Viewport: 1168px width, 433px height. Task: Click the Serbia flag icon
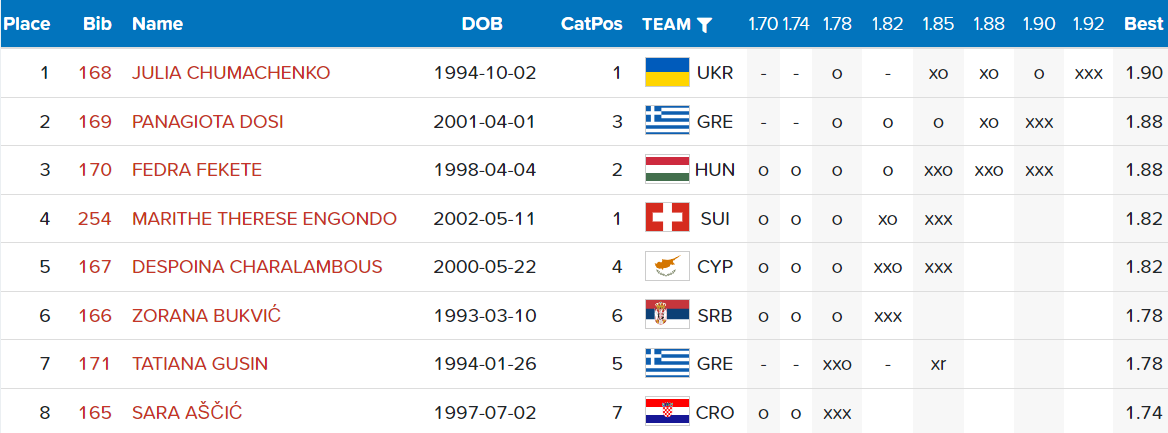point(667,315)
